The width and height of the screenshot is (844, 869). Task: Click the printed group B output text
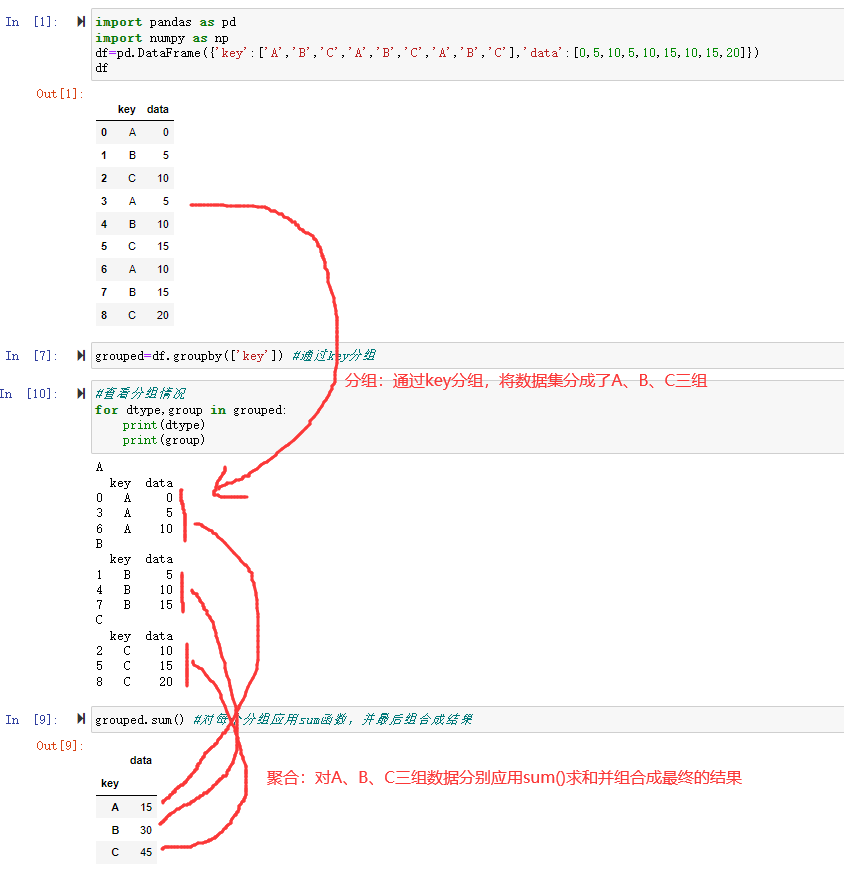(130, 575)
